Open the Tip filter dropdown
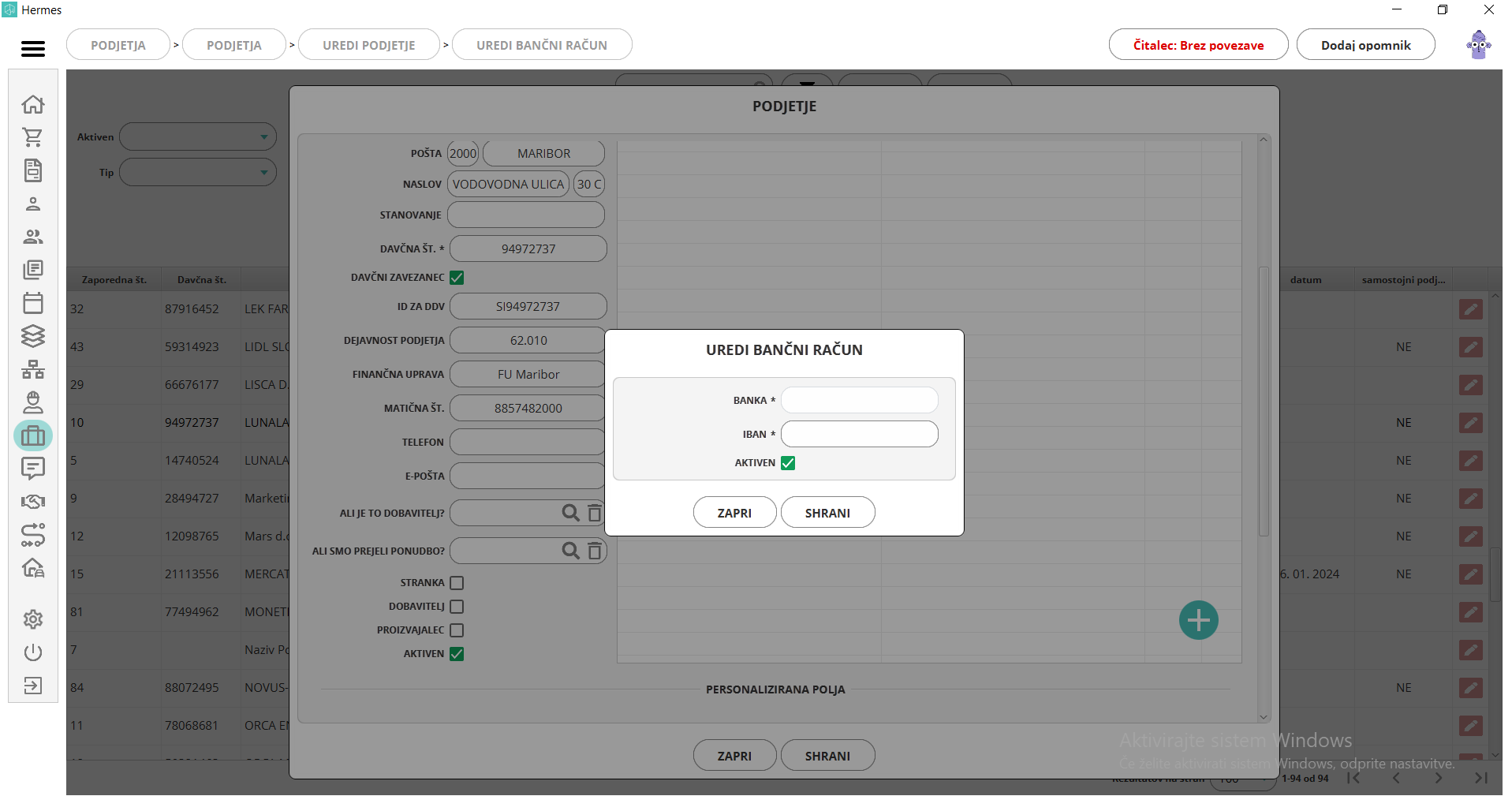The width and height of the screenshot is (1512, 811). [198, 172]
